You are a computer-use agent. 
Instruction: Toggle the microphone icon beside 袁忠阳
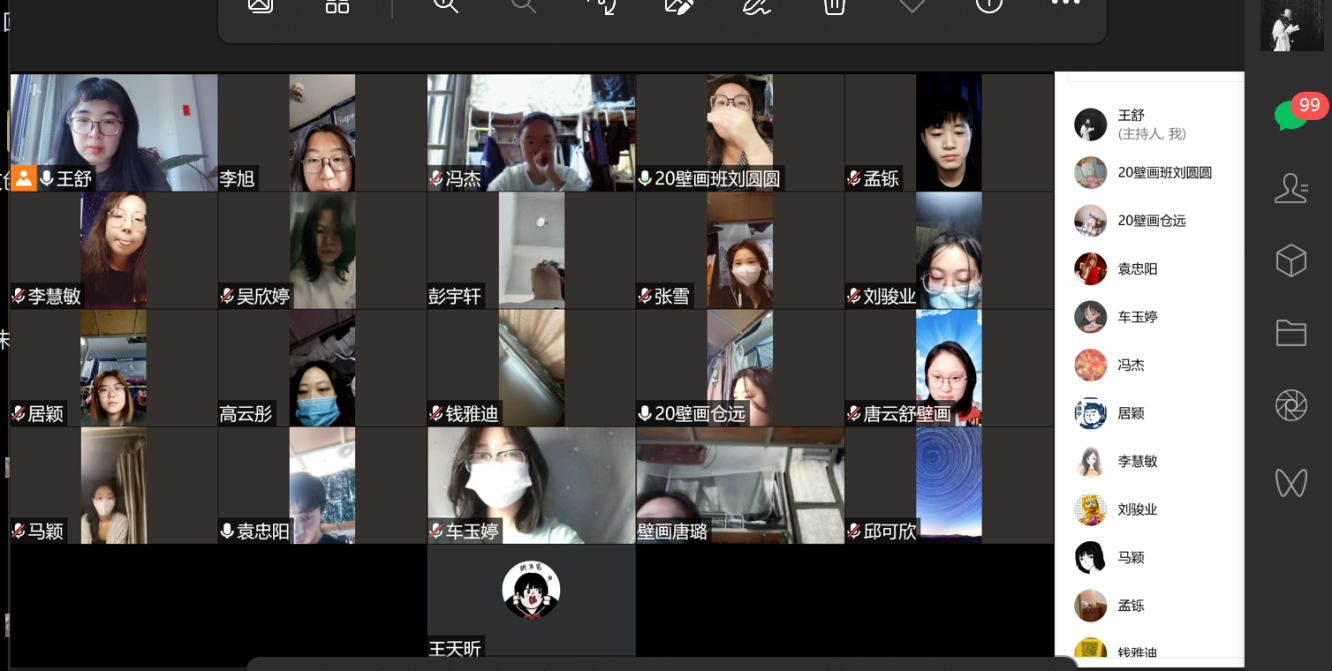point(228,532)
